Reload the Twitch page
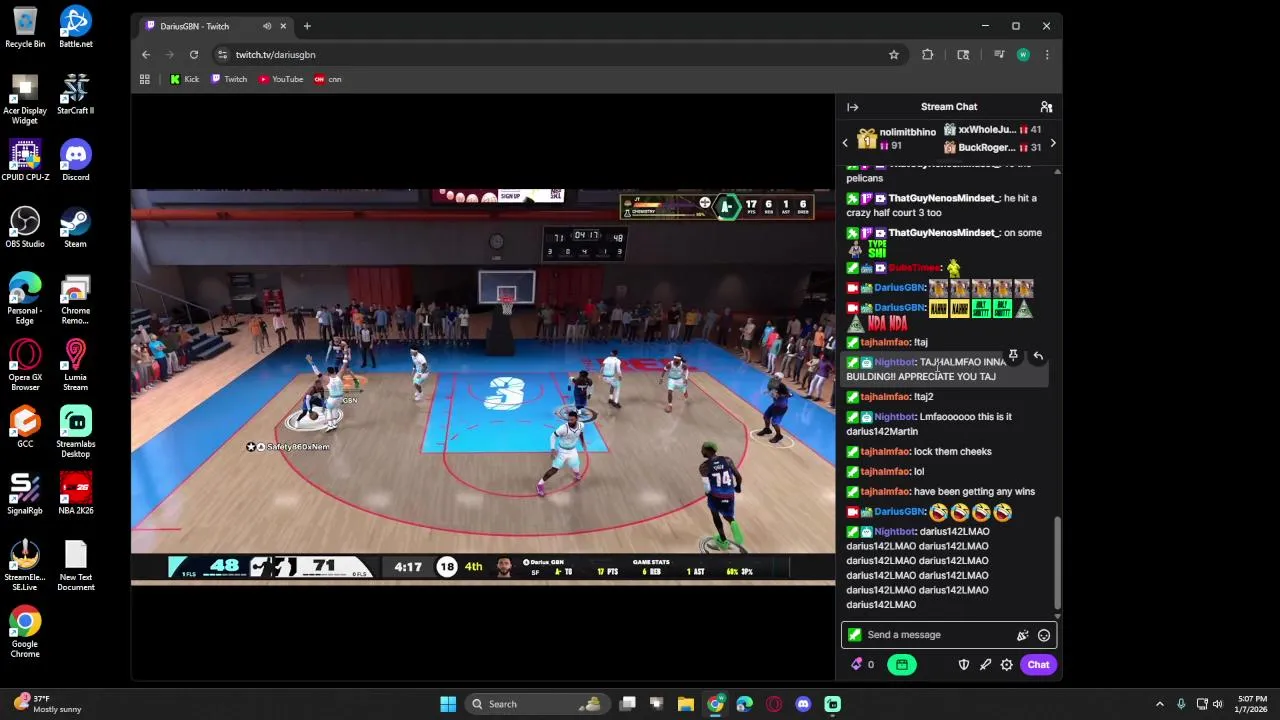This screenshot has height=720, width=1280. pyautogui.click(x=194, y=55)
